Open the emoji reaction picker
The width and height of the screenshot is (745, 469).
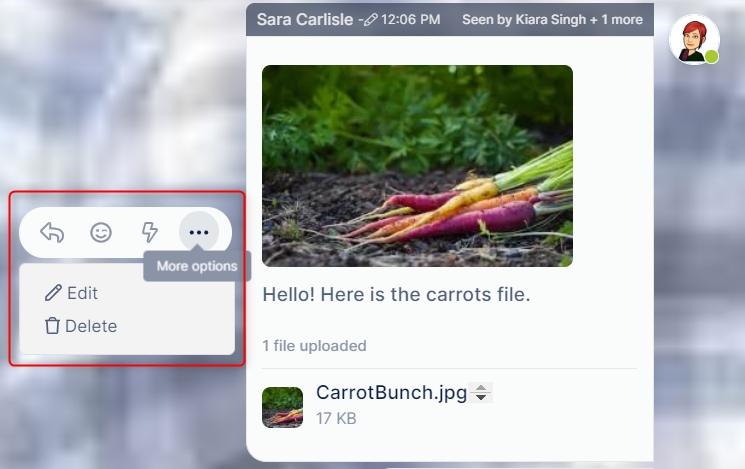[x=101, y=232]
